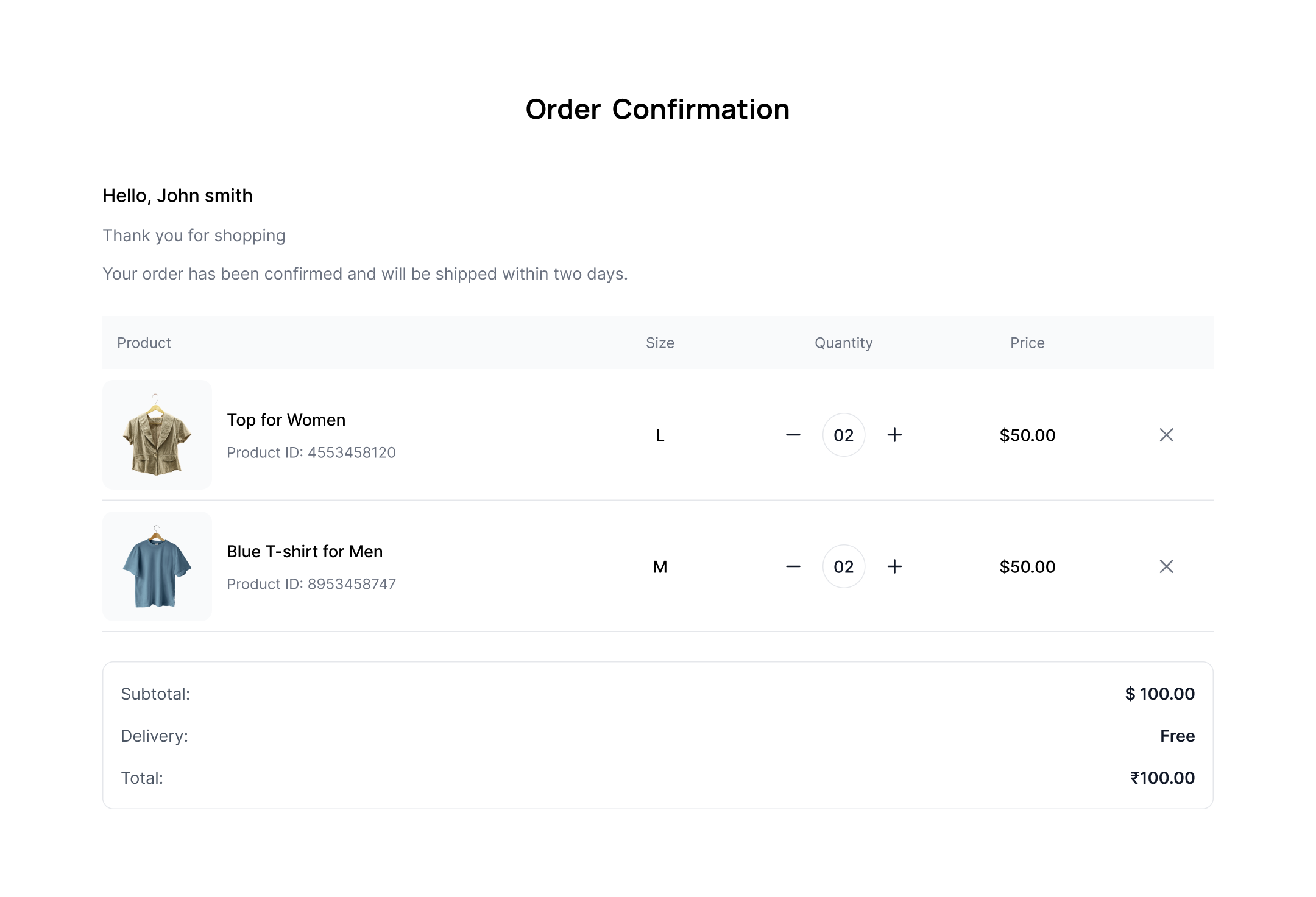Select the Top for Women quantity field
Viewport: 1316px width, 897px height.
(x=844, y=435)
